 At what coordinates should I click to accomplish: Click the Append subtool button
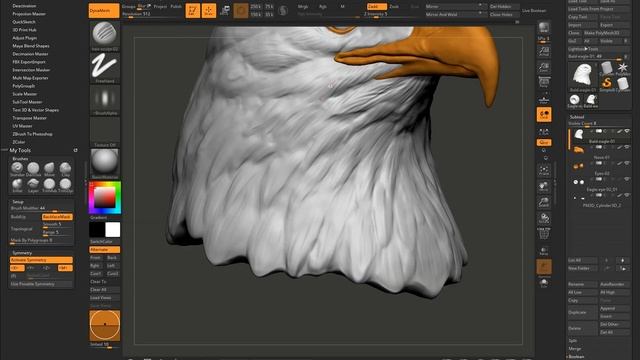click(x=614, y=309)
